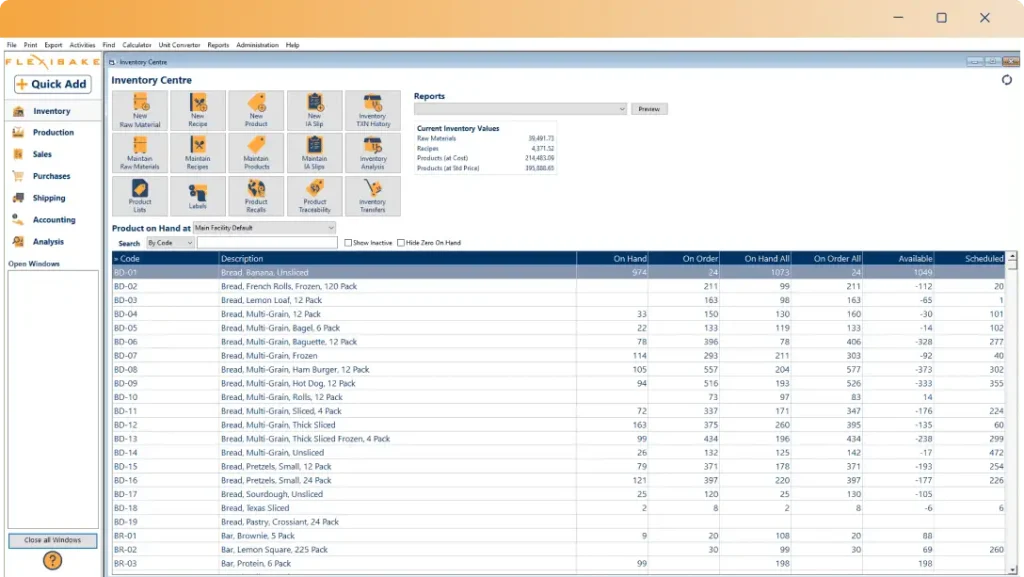Viewport: 1024px width, 577px height.
Task: Expand the Search By Code dropdown
Action: [190, 242]
